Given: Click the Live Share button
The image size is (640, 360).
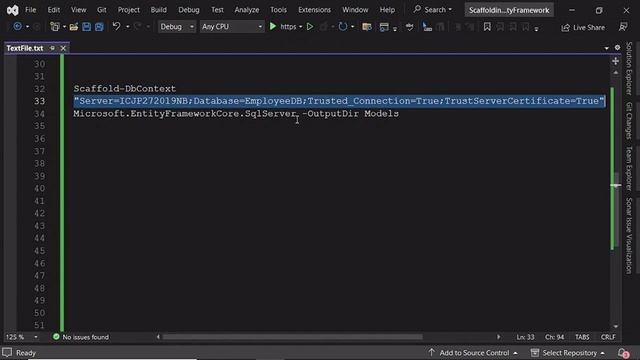Looking at the screenshot, I should (x=583, y=27).
